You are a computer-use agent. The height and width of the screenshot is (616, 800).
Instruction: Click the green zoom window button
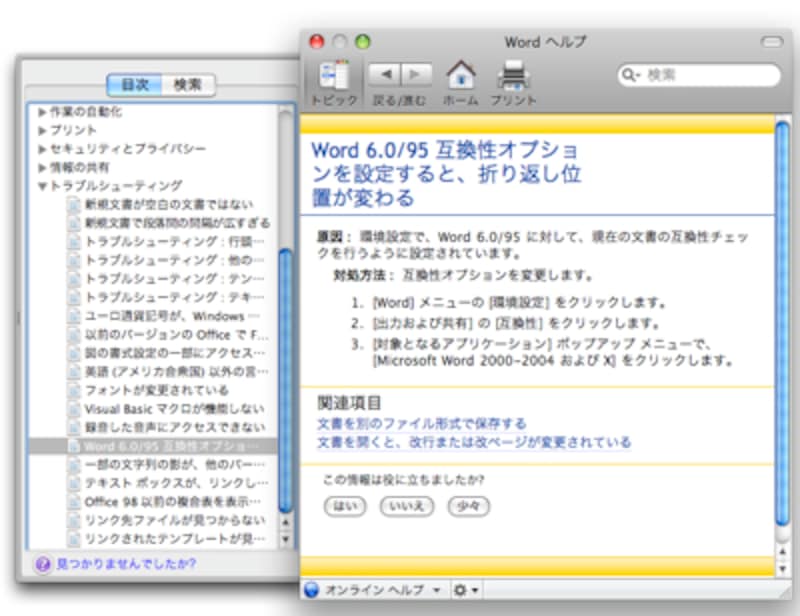click(363, 42)
